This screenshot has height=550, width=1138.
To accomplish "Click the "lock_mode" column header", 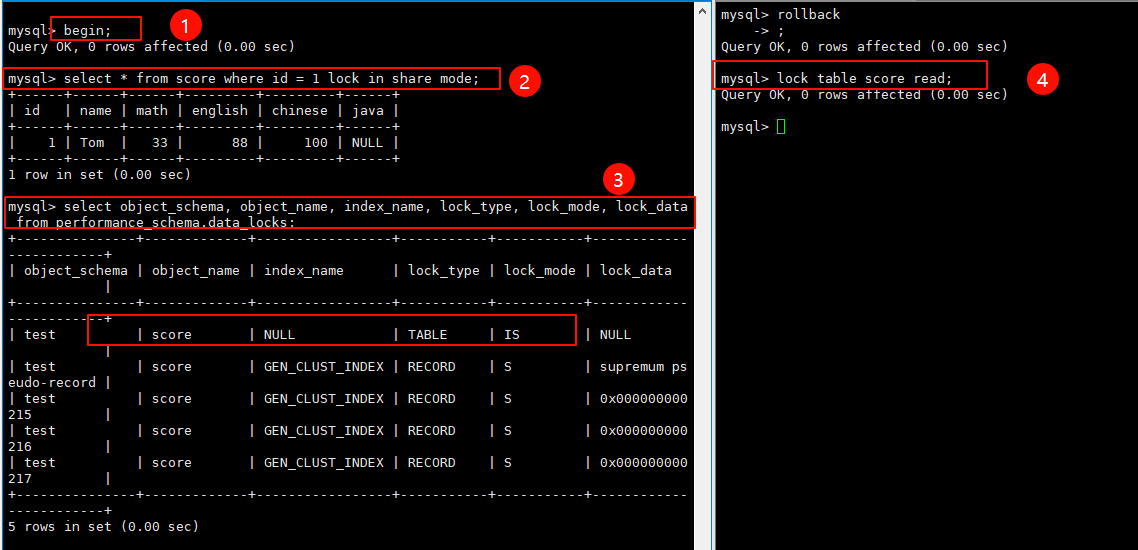I will [x=539, y=270].
